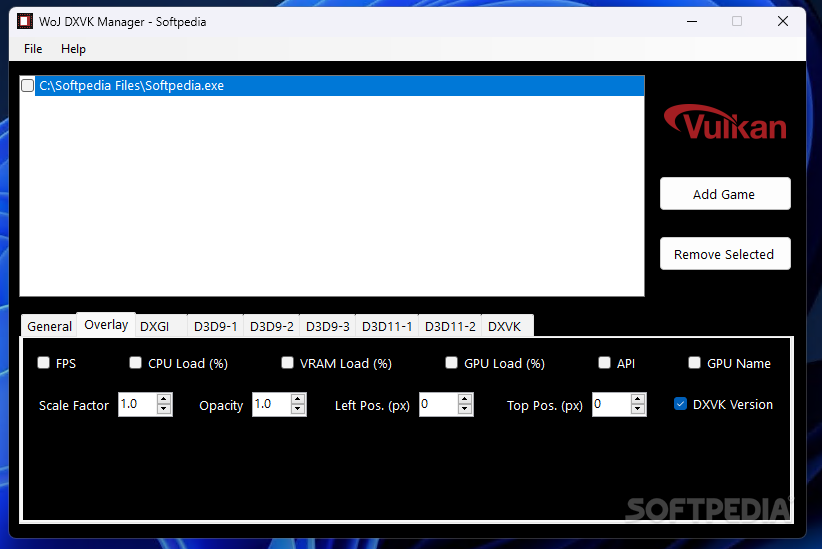This screenshot has width=822, height=549.
Task: Open the D3D9-2 tab
Action: (x=272, y=326)
